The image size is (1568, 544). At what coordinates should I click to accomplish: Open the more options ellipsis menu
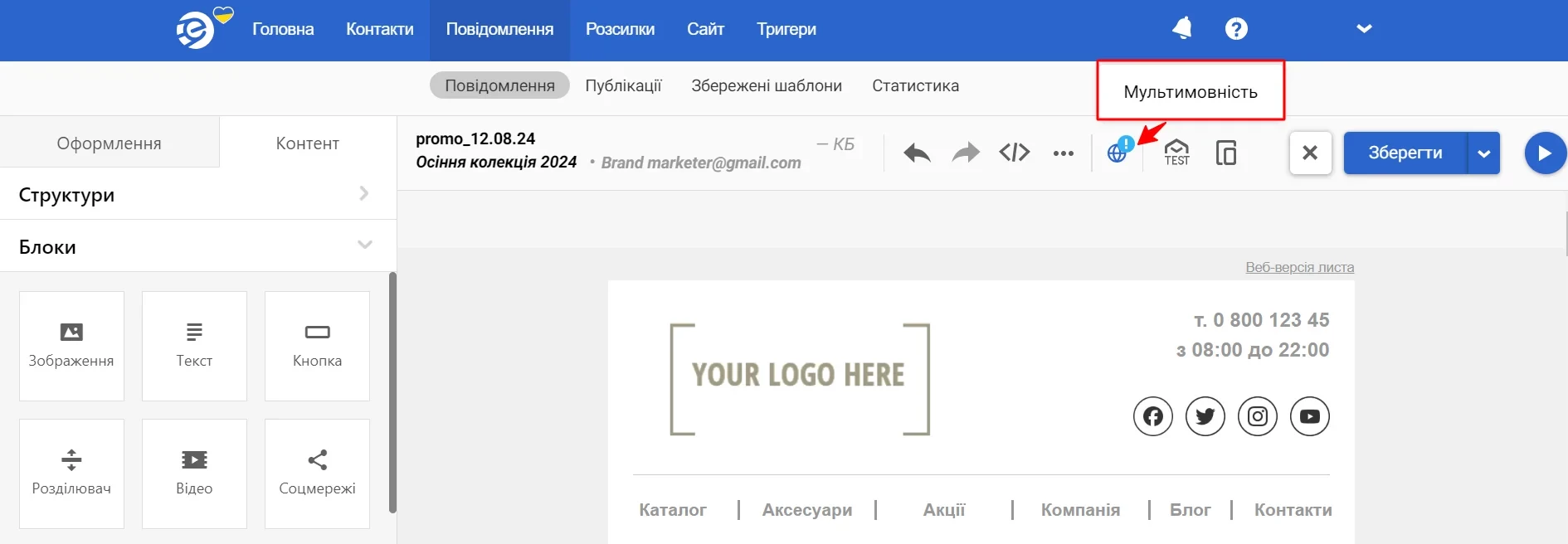tap(1064, 153)
